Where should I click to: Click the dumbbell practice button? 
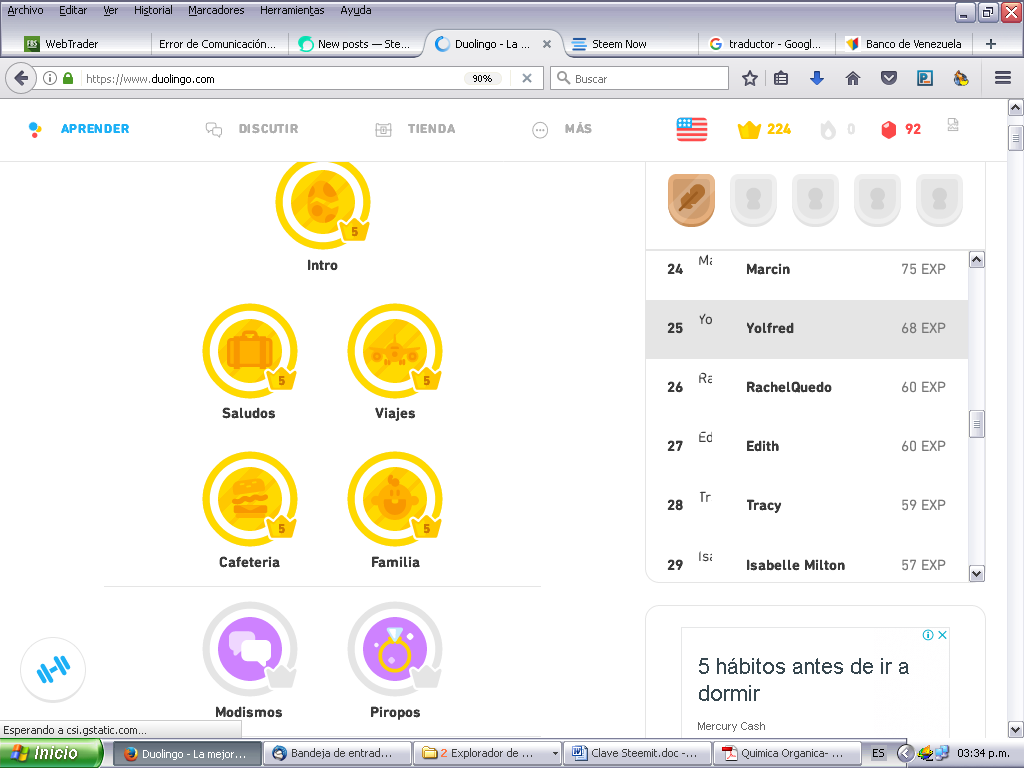(53, 669)
